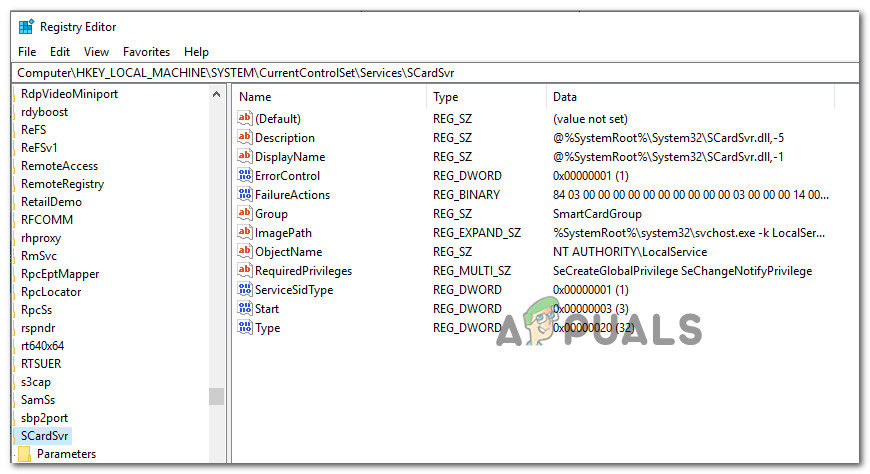Screen dimensions: 870x474
Task: Click the FailureActions value name
Action: tap(292, 195)
